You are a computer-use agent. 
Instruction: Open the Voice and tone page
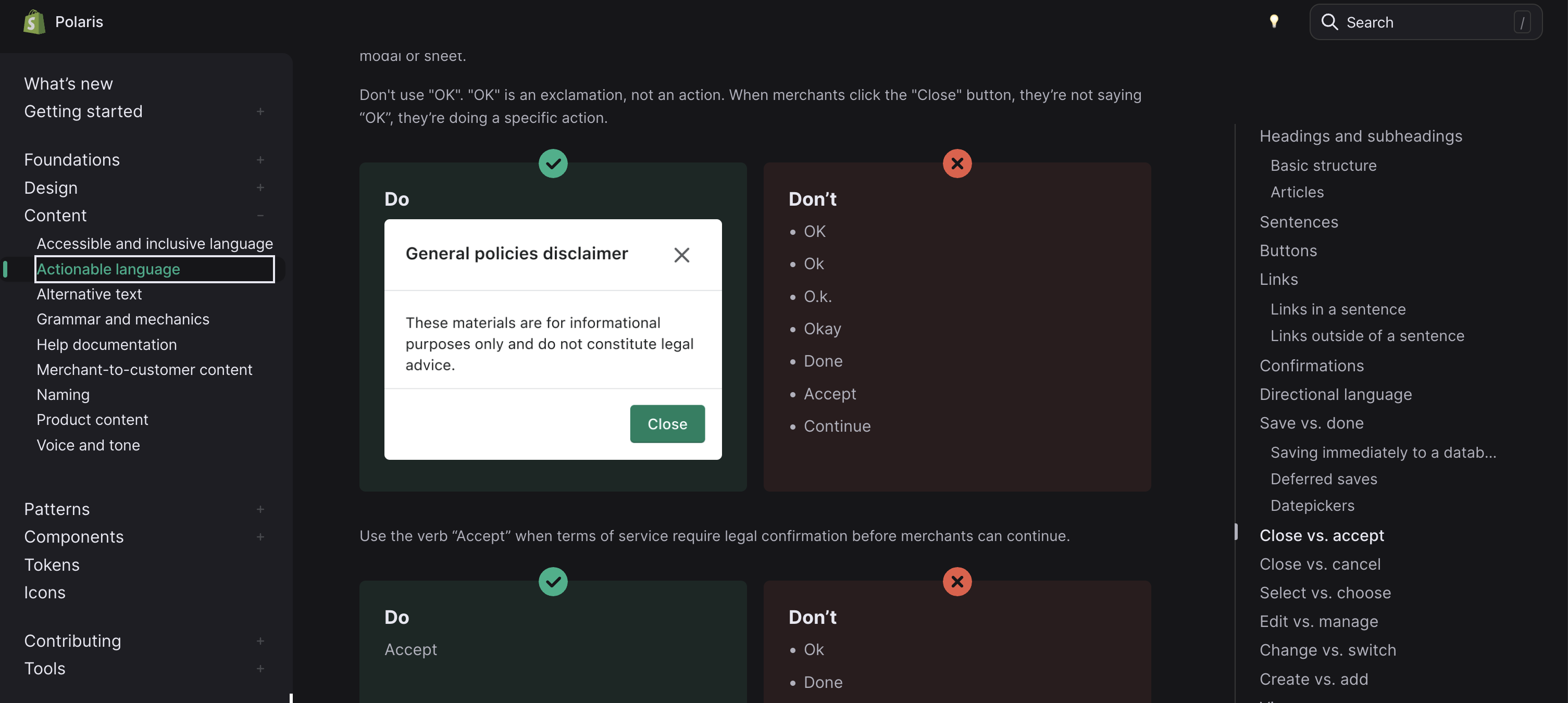point(88,445)
